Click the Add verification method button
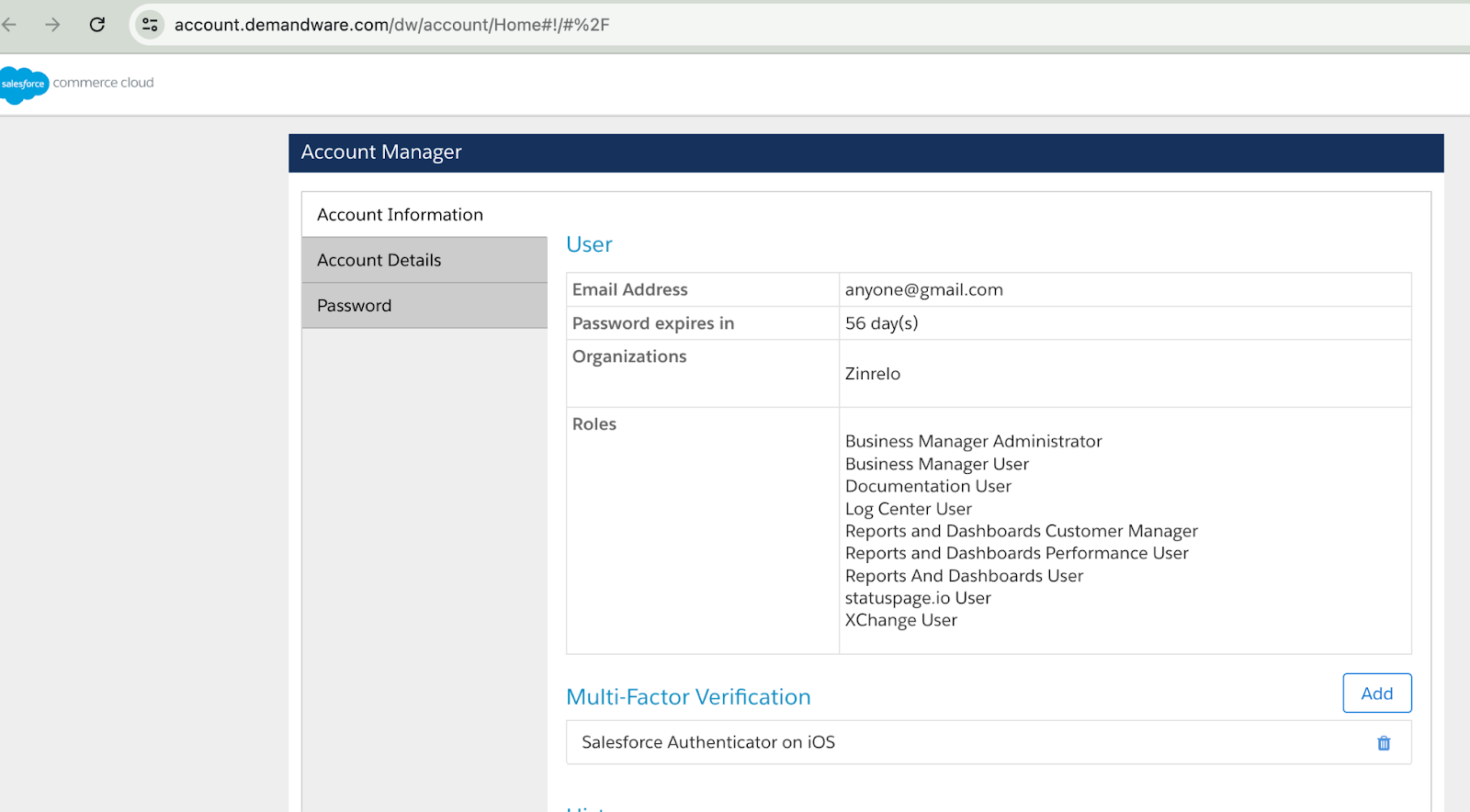This screenshot has width=1470, height=812. coord(1376,694)
